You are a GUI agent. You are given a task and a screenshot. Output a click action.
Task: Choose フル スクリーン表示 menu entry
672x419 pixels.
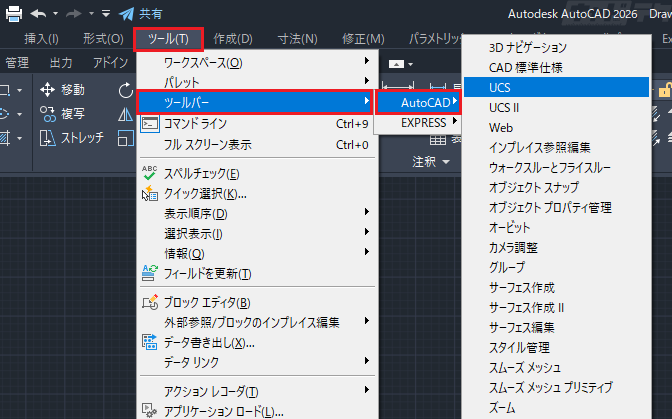[258, 145]
